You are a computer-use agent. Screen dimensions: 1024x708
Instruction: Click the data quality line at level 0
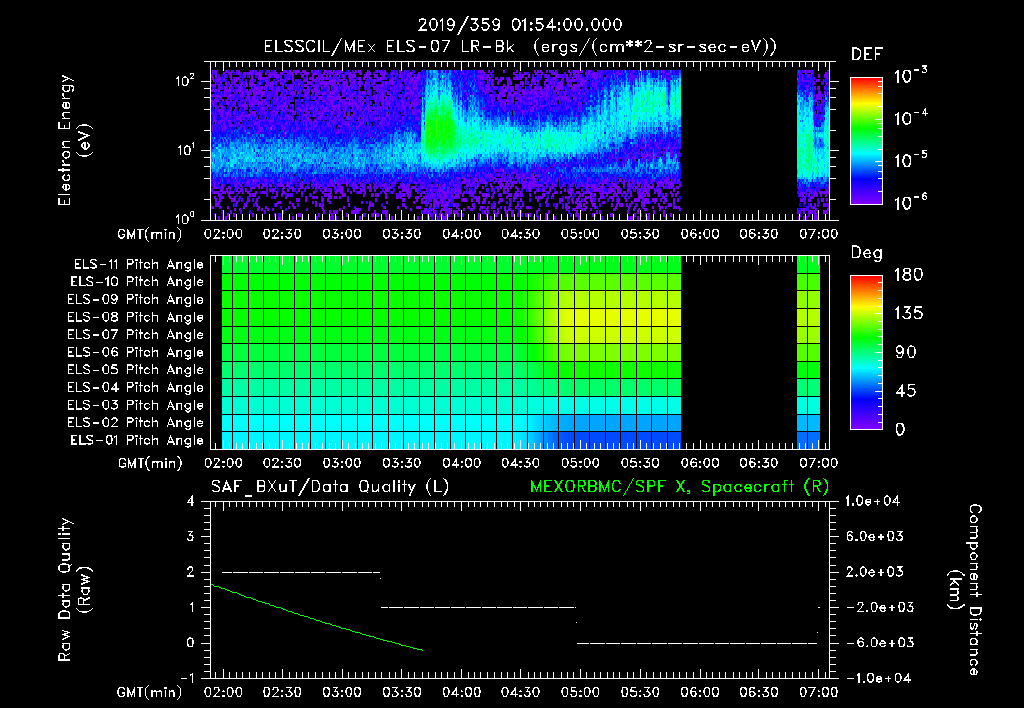point(697,643)
